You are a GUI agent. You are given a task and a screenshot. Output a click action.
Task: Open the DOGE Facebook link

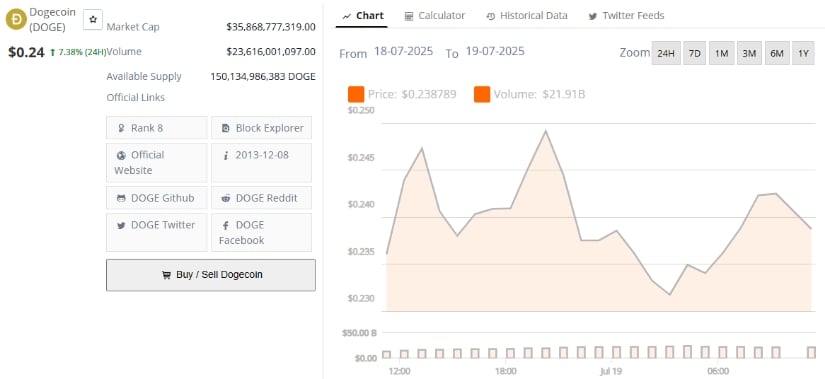click(261, 232)
